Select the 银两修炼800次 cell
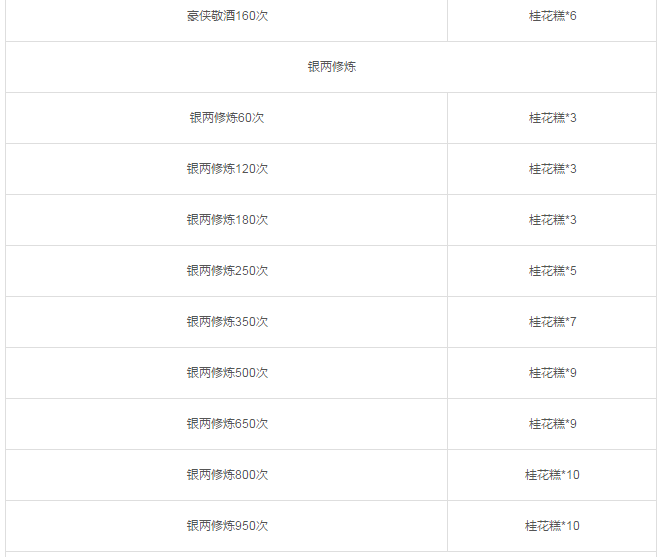The width and height of the screenshot is (661, 557). tap(227, 475)
